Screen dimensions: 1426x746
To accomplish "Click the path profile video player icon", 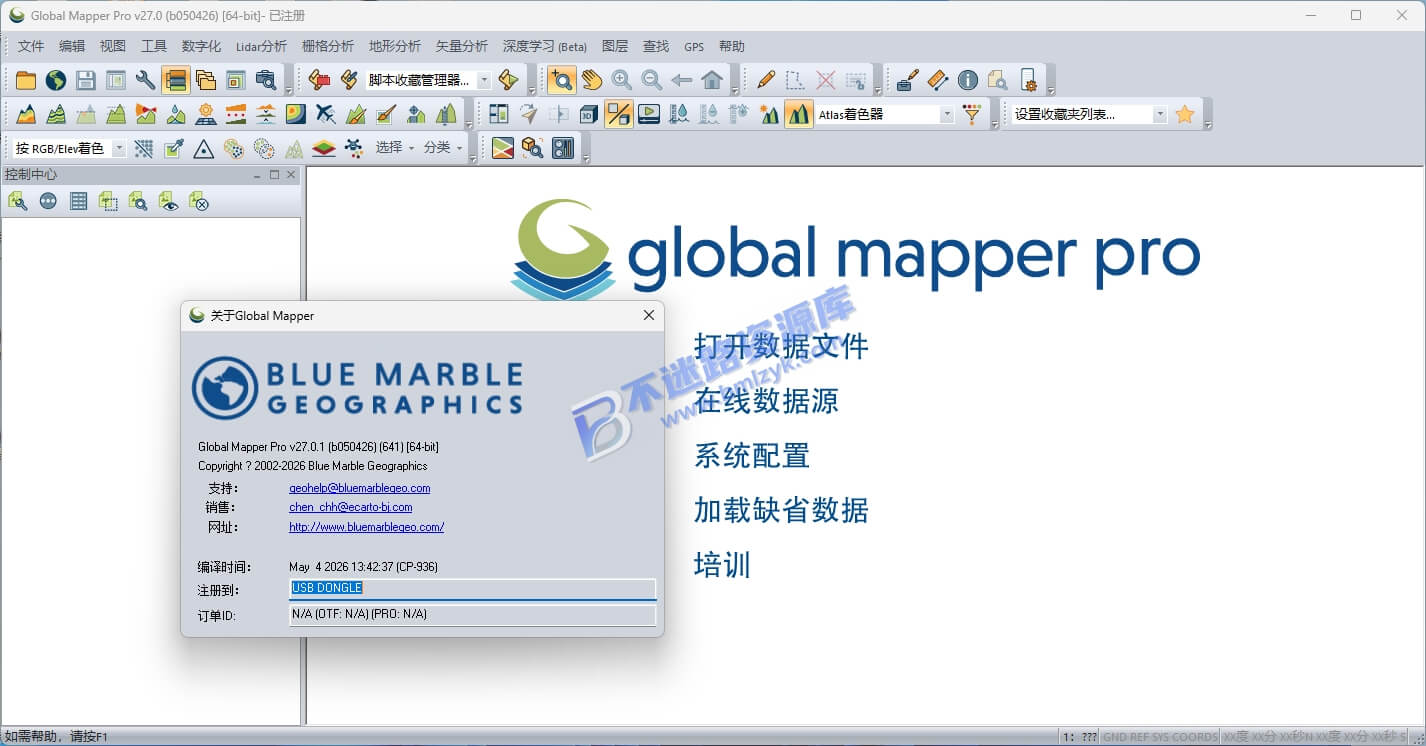I will pos(649,114).
